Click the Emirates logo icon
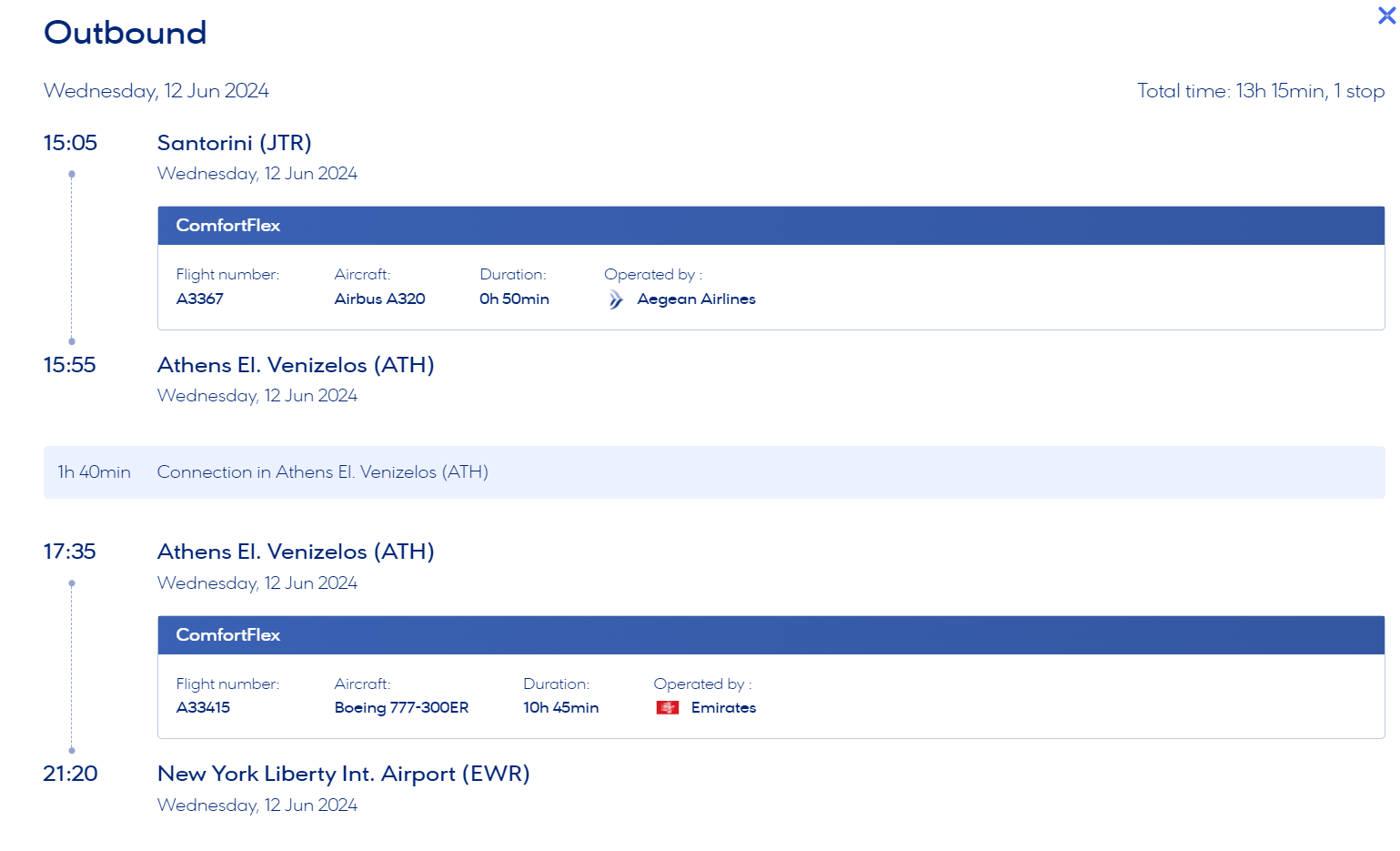The height and width of the screenshot is (851, 1400). click(x=668, y=708)
